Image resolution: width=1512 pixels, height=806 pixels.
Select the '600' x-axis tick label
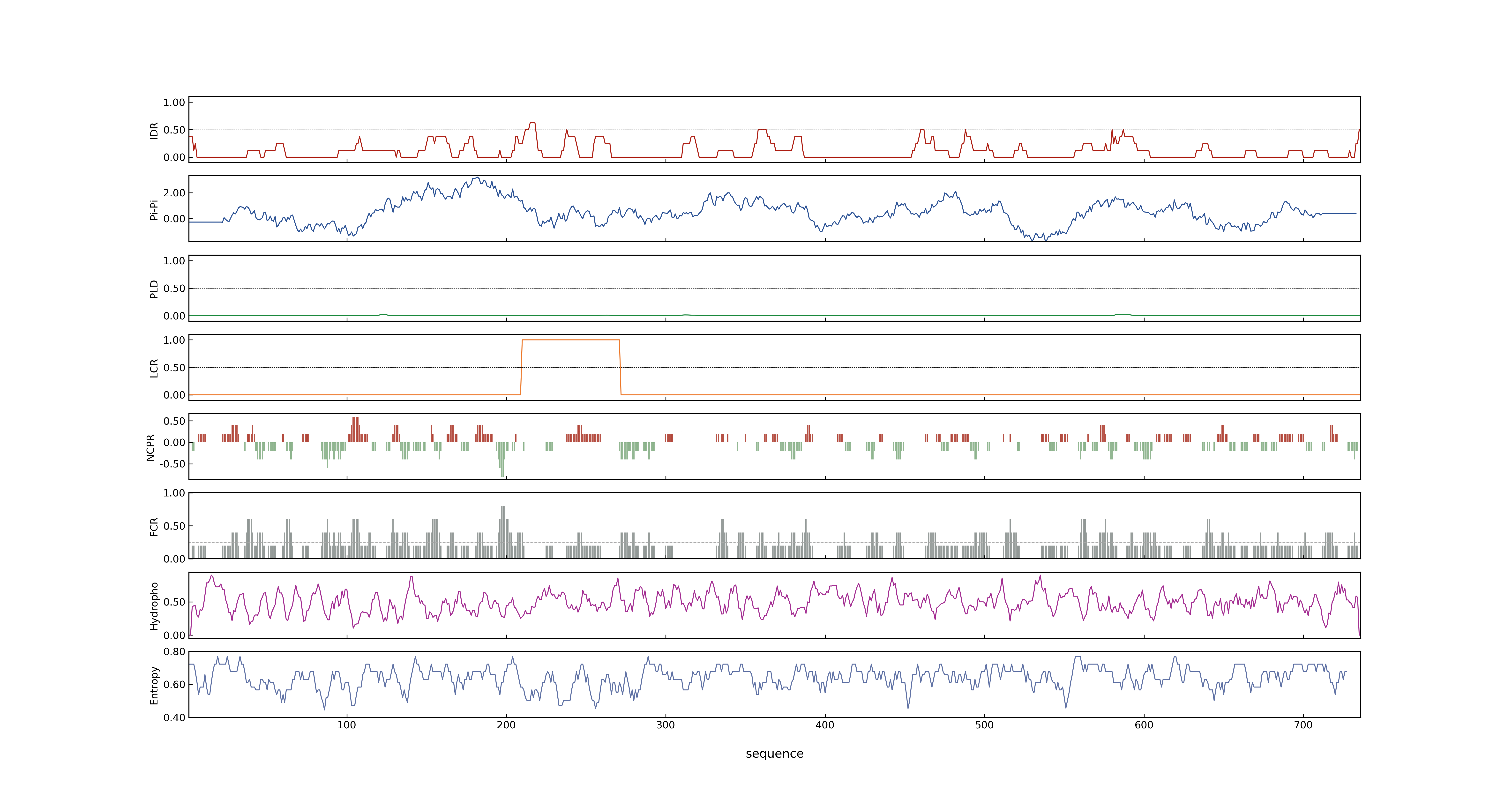(x=1144, y=725)
